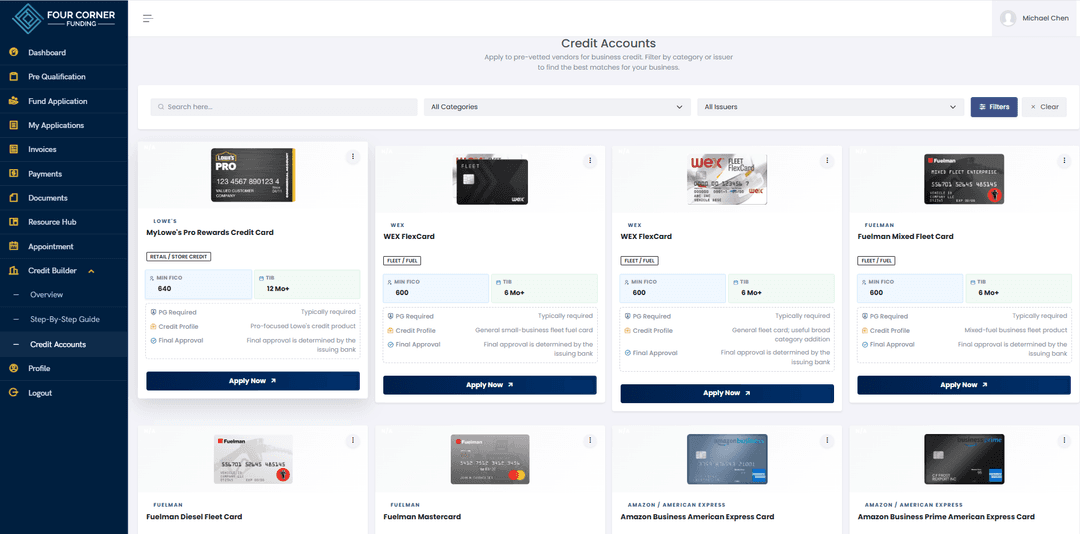Click Michael Chen's avatar icon

pos(1008,19)
